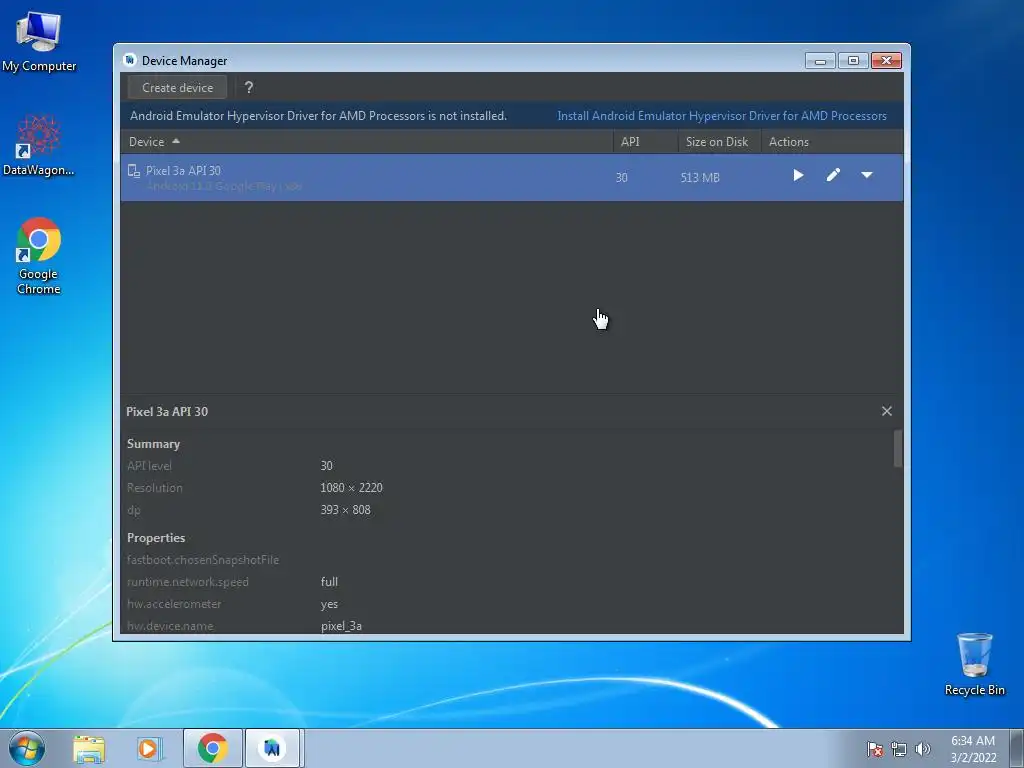Image resolution: width=1024 pixels, height=768 pixels.
Task: Click the fastboot.chosenSnapshotFile property label
Action: click(x=203, y=560)
